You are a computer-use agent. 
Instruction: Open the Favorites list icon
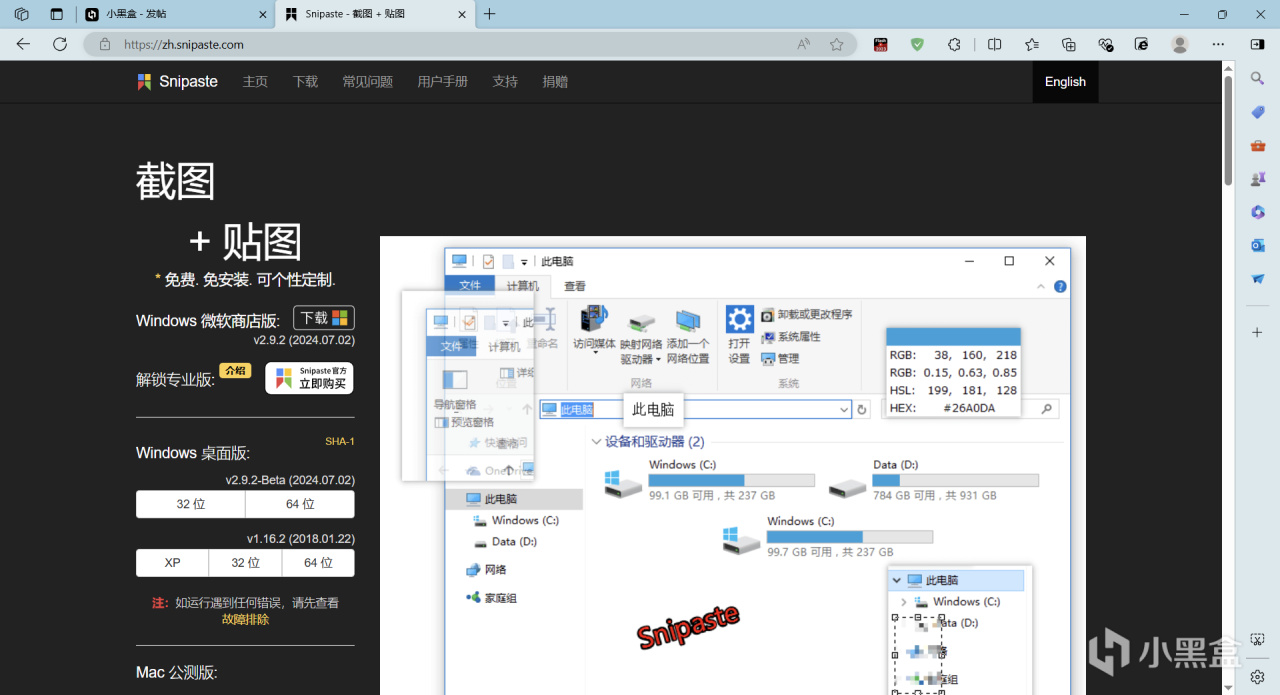(1032, 44)
